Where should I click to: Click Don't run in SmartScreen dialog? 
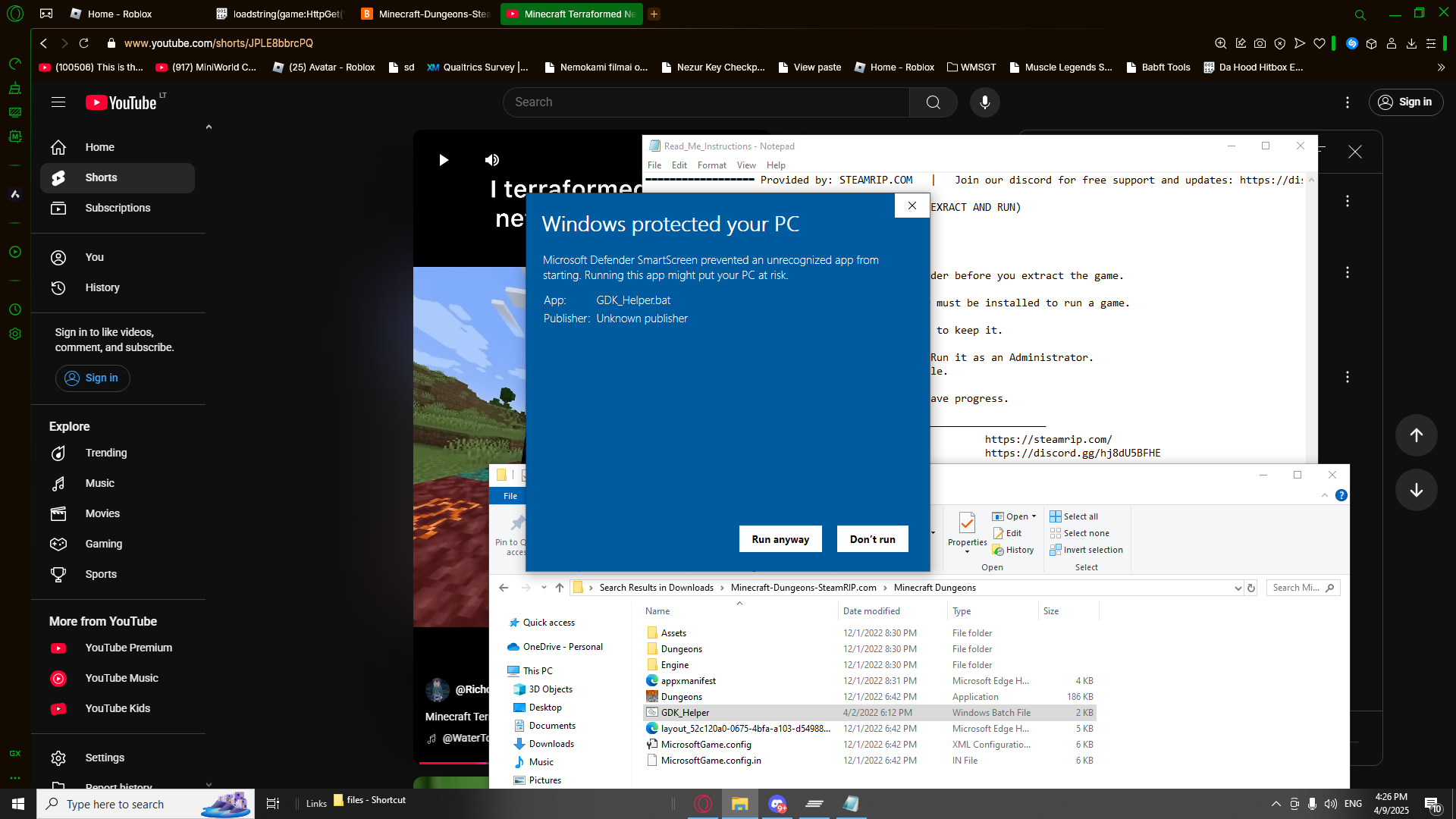(x=873, y=539)
